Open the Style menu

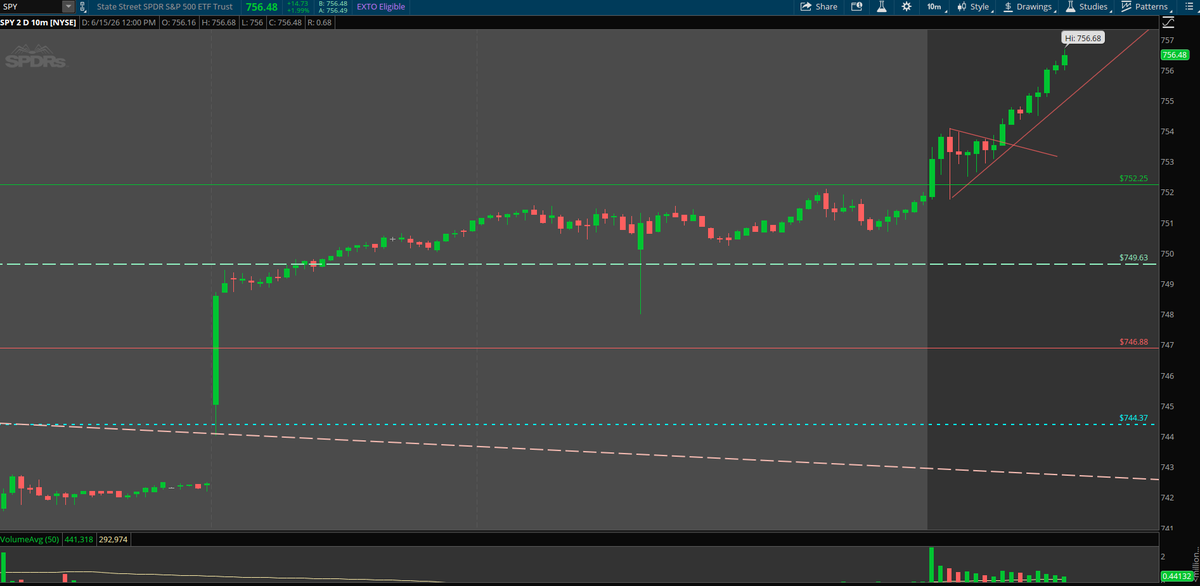point(973,6)
